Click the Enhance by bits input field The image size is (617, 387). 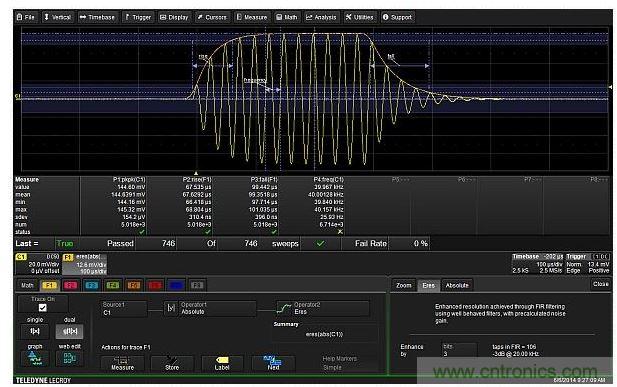point(459,350)
